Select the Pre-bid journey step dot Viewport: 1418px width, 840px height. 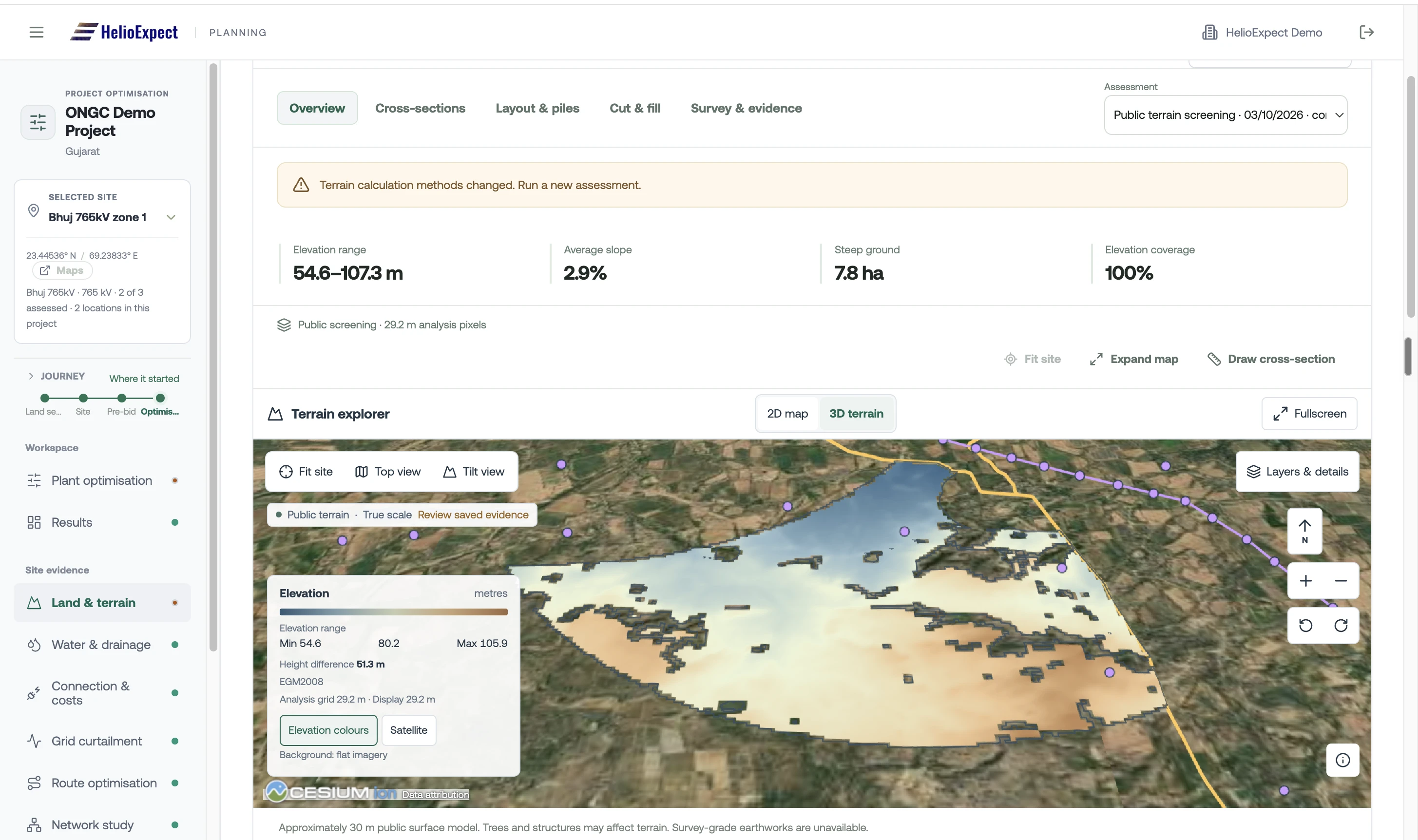pos(122,398)
